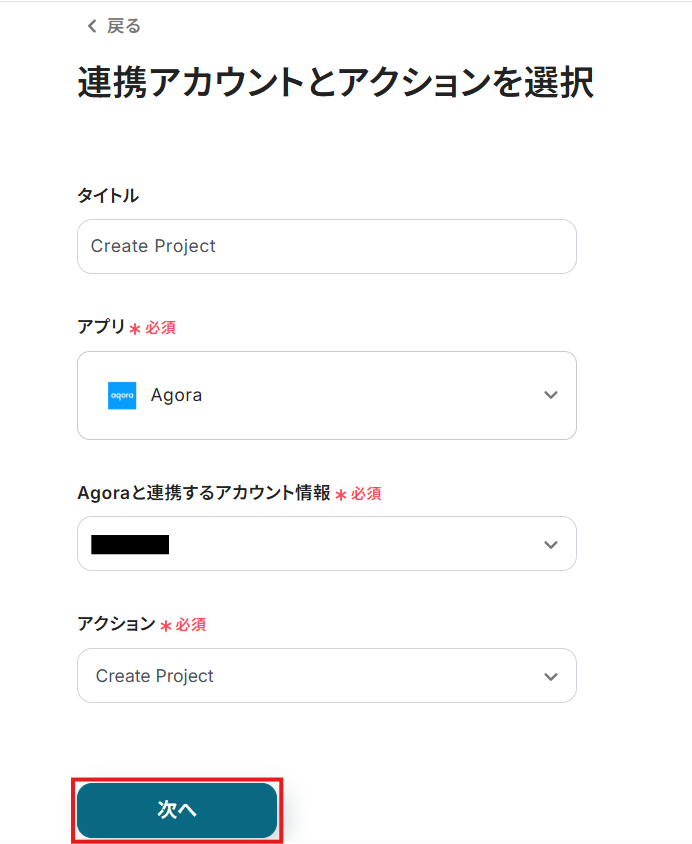Image resolution: width=692 pixels, height=844 pixels.
Task: Click the 戻る back link text
Action: [124, 26]
